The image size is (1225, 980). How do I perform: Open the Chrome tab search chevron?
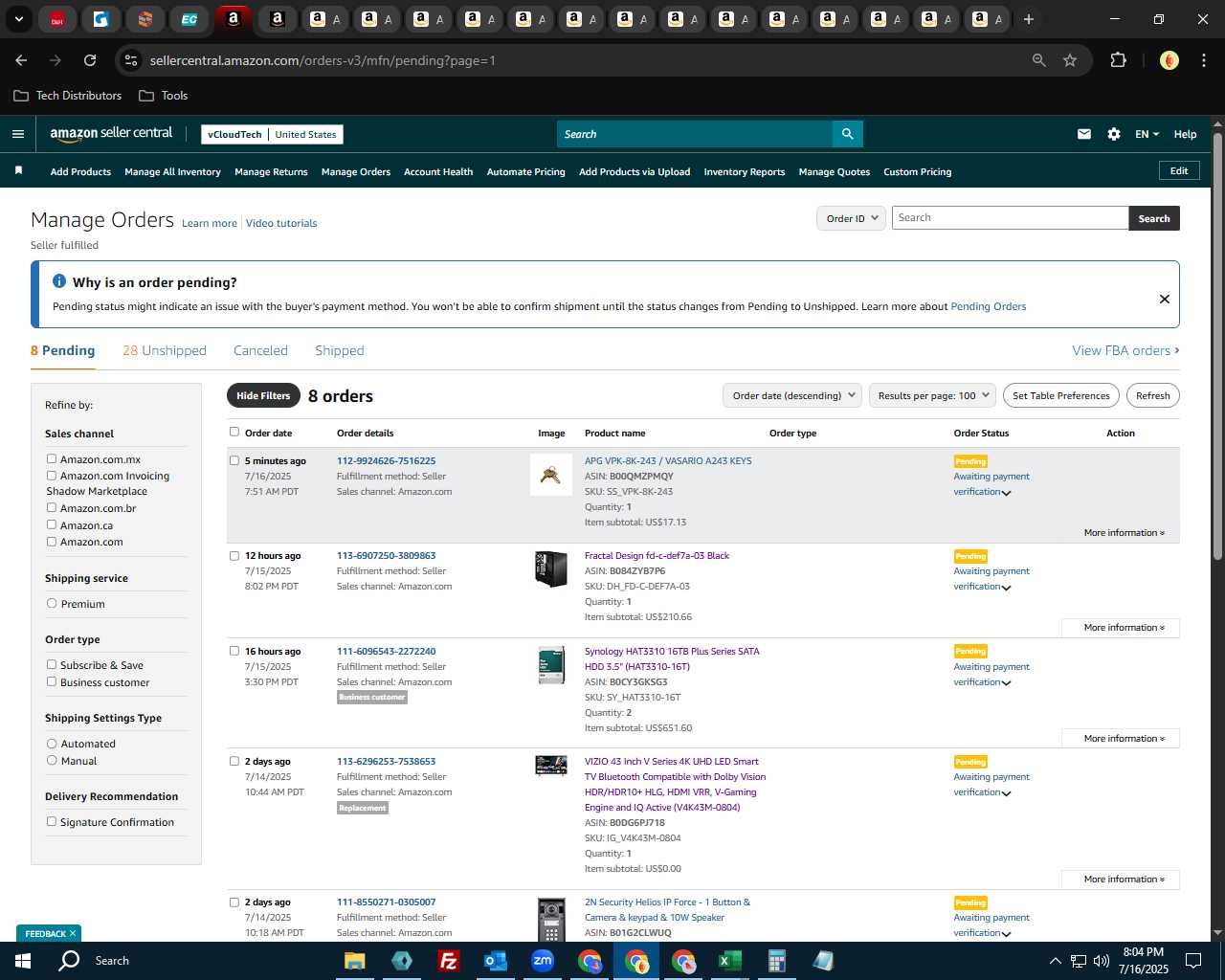click(x=18, y=19)
